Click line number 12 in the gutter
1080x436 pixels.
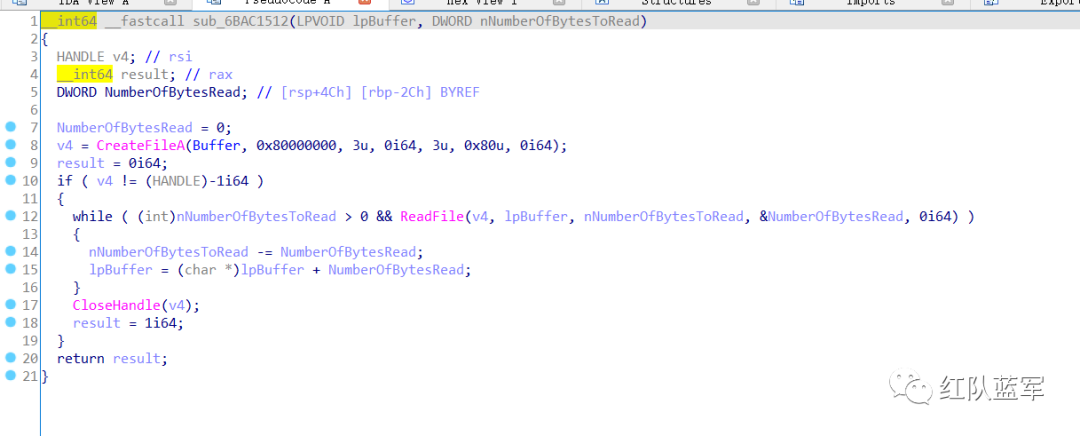point(30,216)
